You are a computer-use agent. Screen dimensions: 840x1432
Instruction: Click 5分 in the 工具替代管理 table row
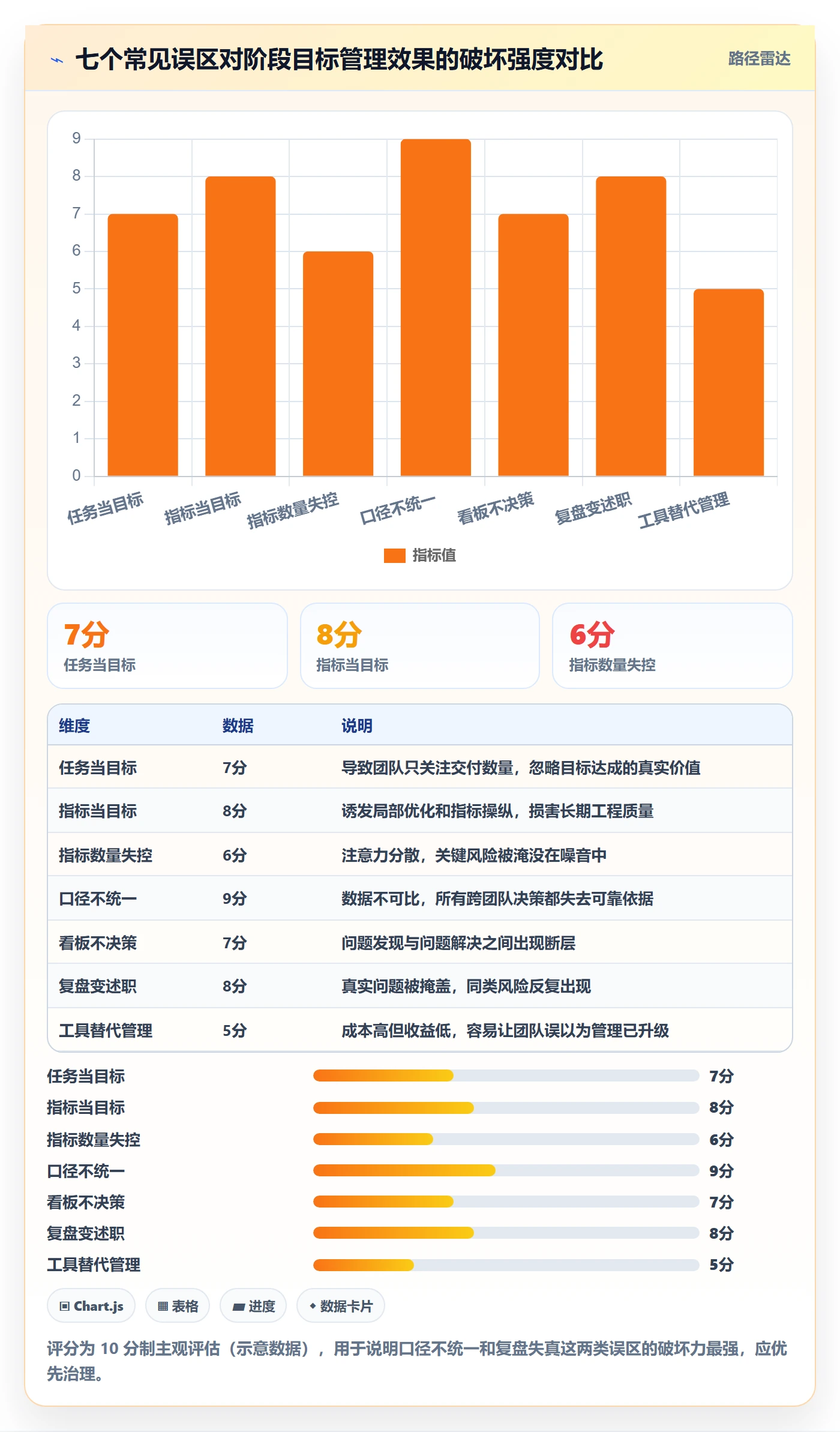(x=235, y=1030)
